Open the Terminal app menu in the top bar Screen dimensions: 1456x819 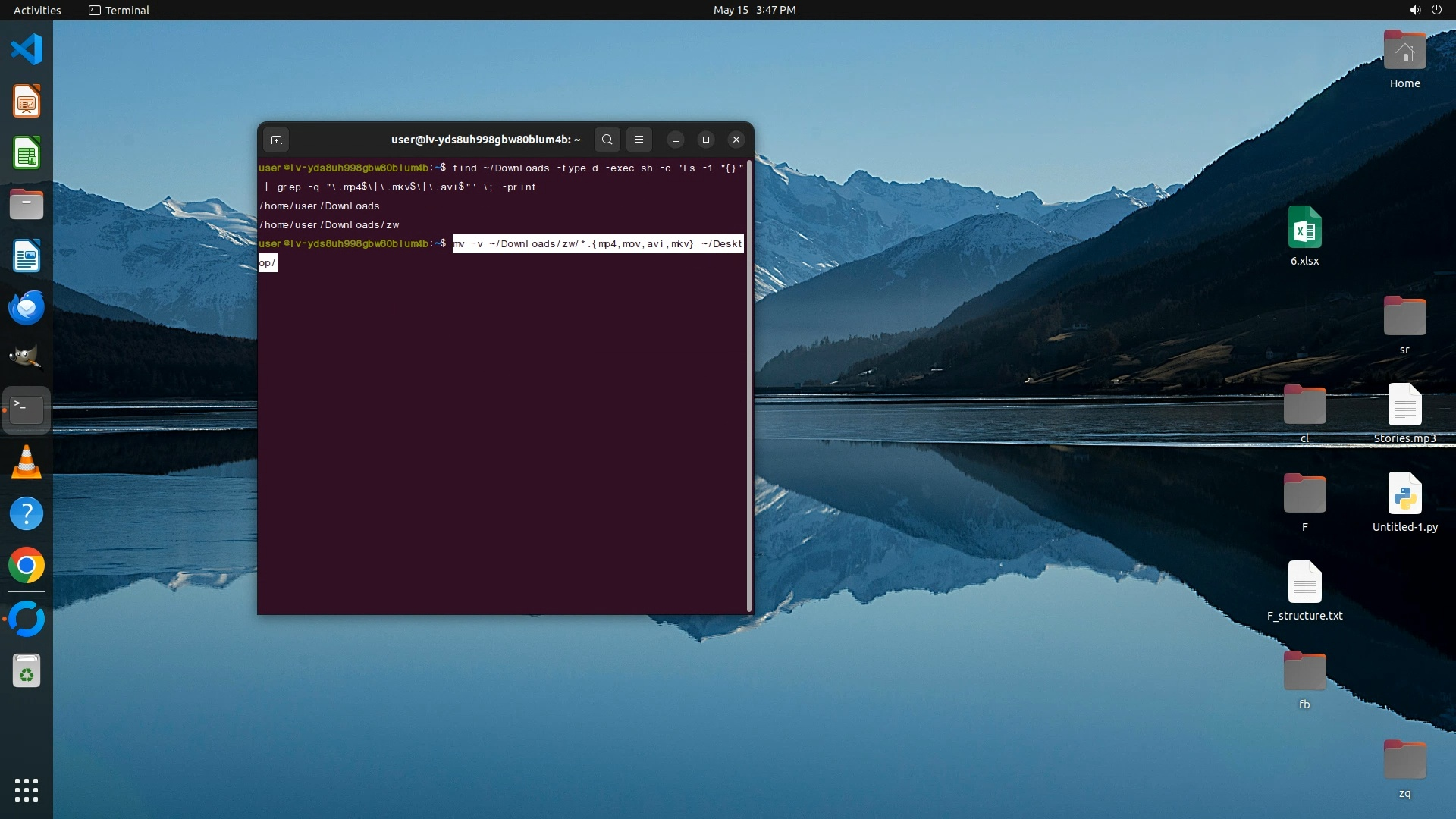click(x=119, y=10)
